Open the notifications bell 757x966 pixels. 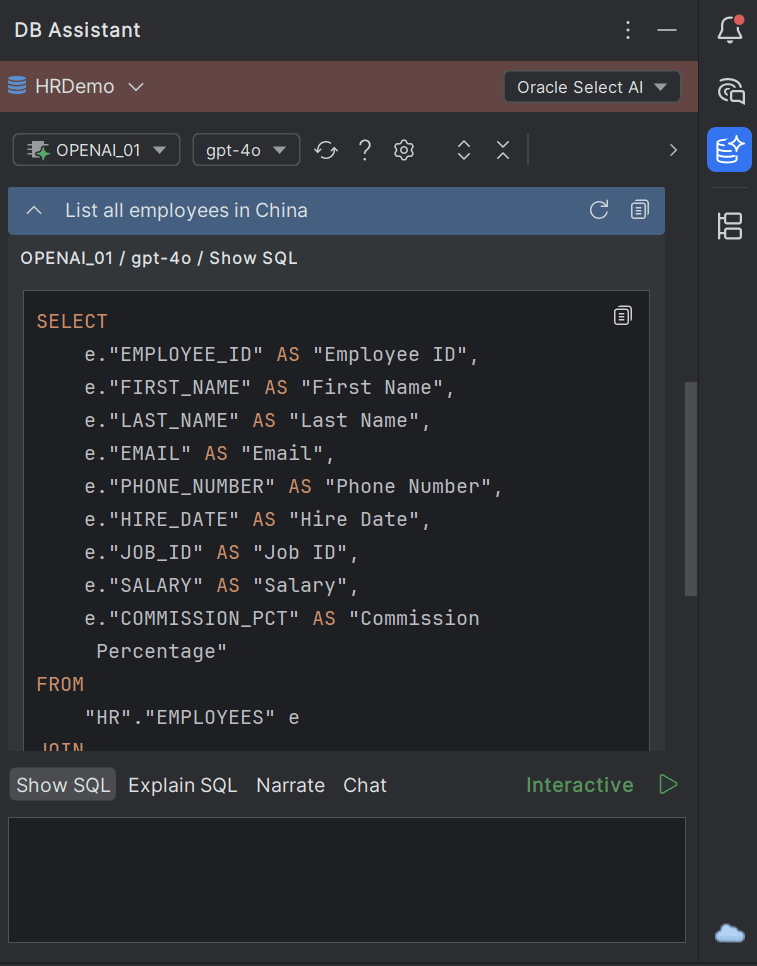pyautogui.click(x=729, y=30)
